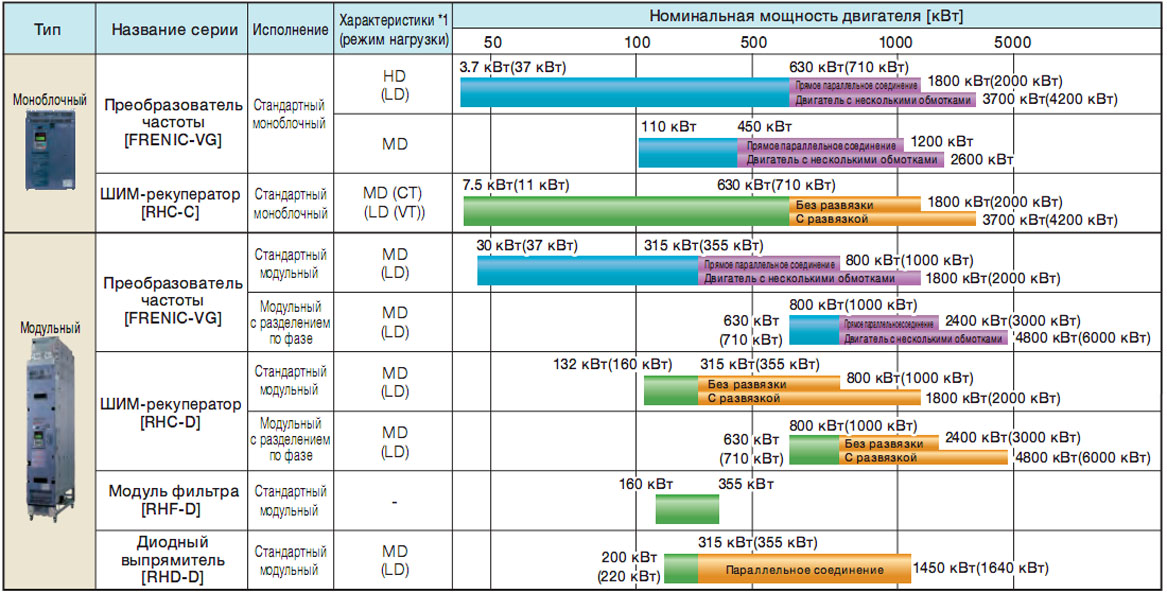The width and height of the screenshot is (1167, 593).
Task: Click green RHC-C 7.5 кВт power bar
Action: pyautogui.click(x=626, y=211)
